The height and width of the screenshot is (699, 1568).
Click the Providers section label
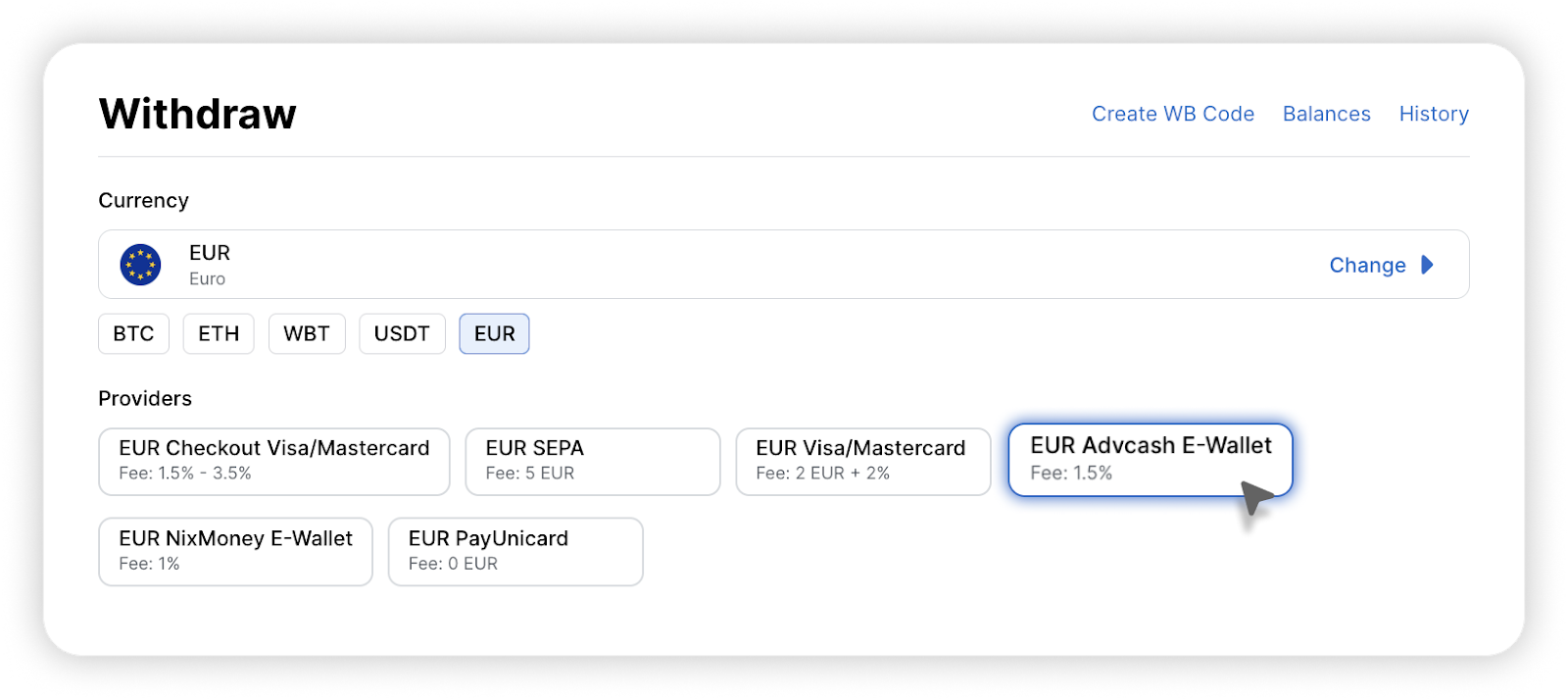(145, 398)
